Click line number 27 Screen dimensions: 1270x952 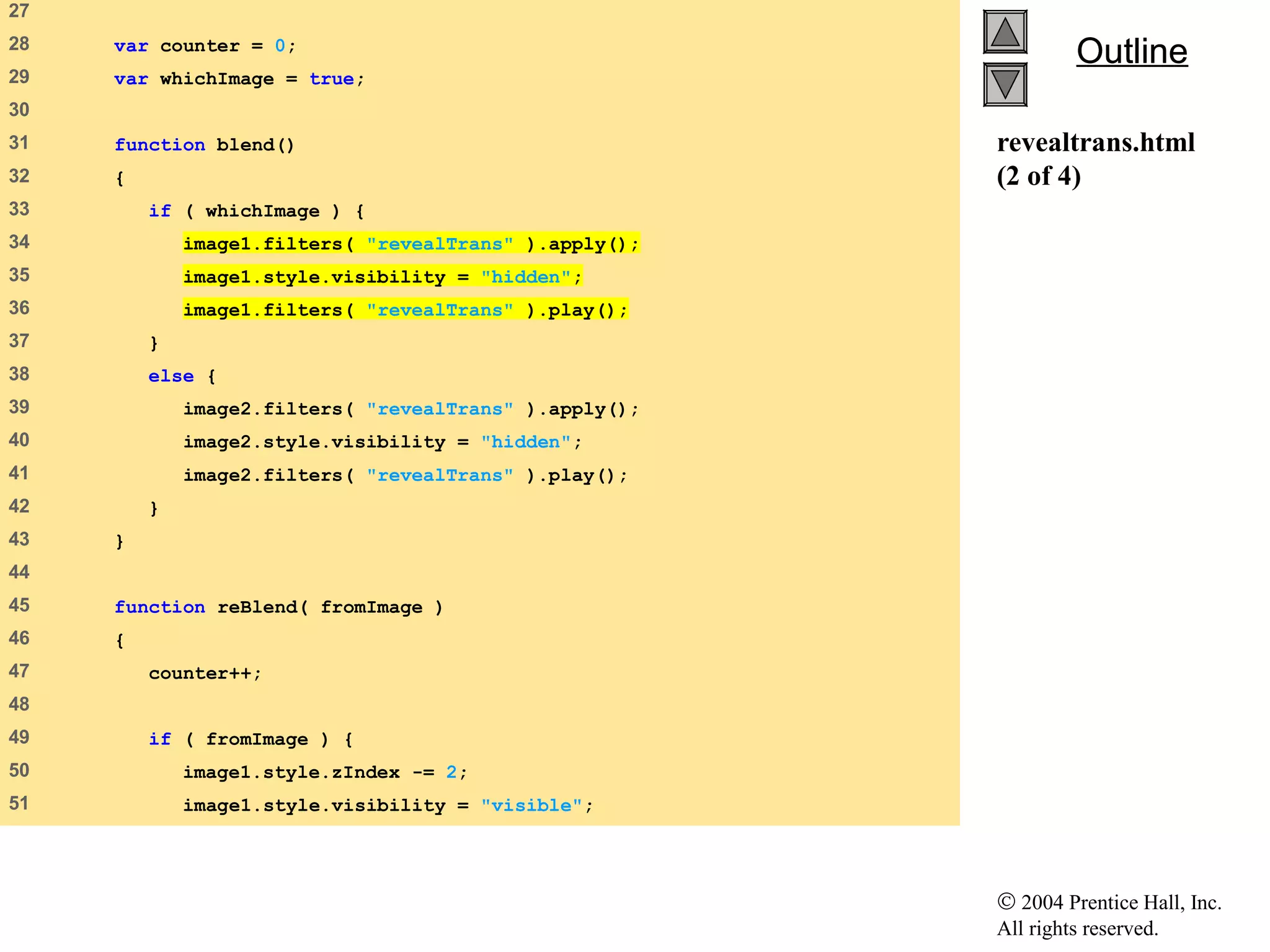tap(19, 11)
